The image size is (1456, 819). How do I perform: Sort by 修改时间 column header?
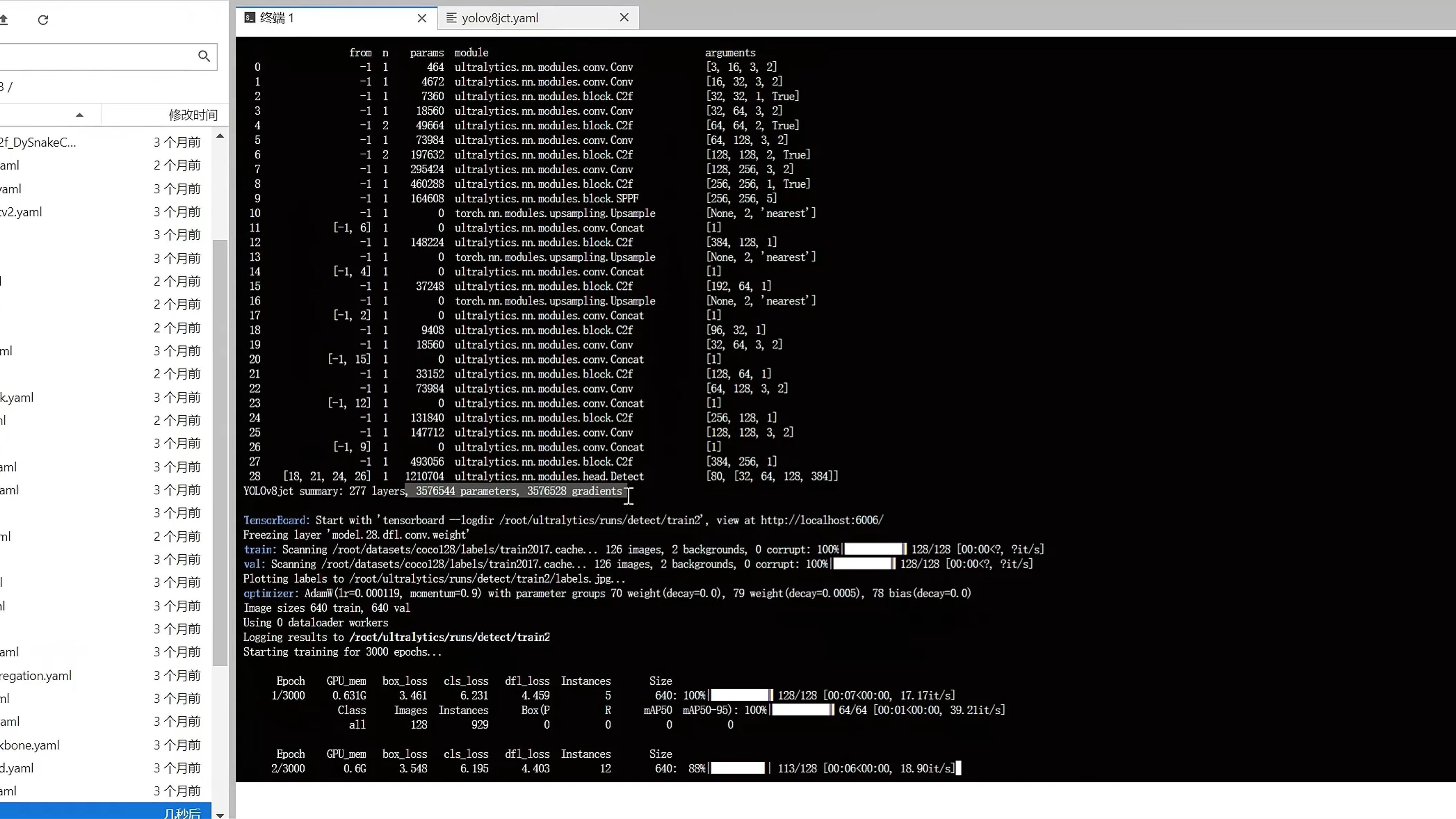pos(193,115)
